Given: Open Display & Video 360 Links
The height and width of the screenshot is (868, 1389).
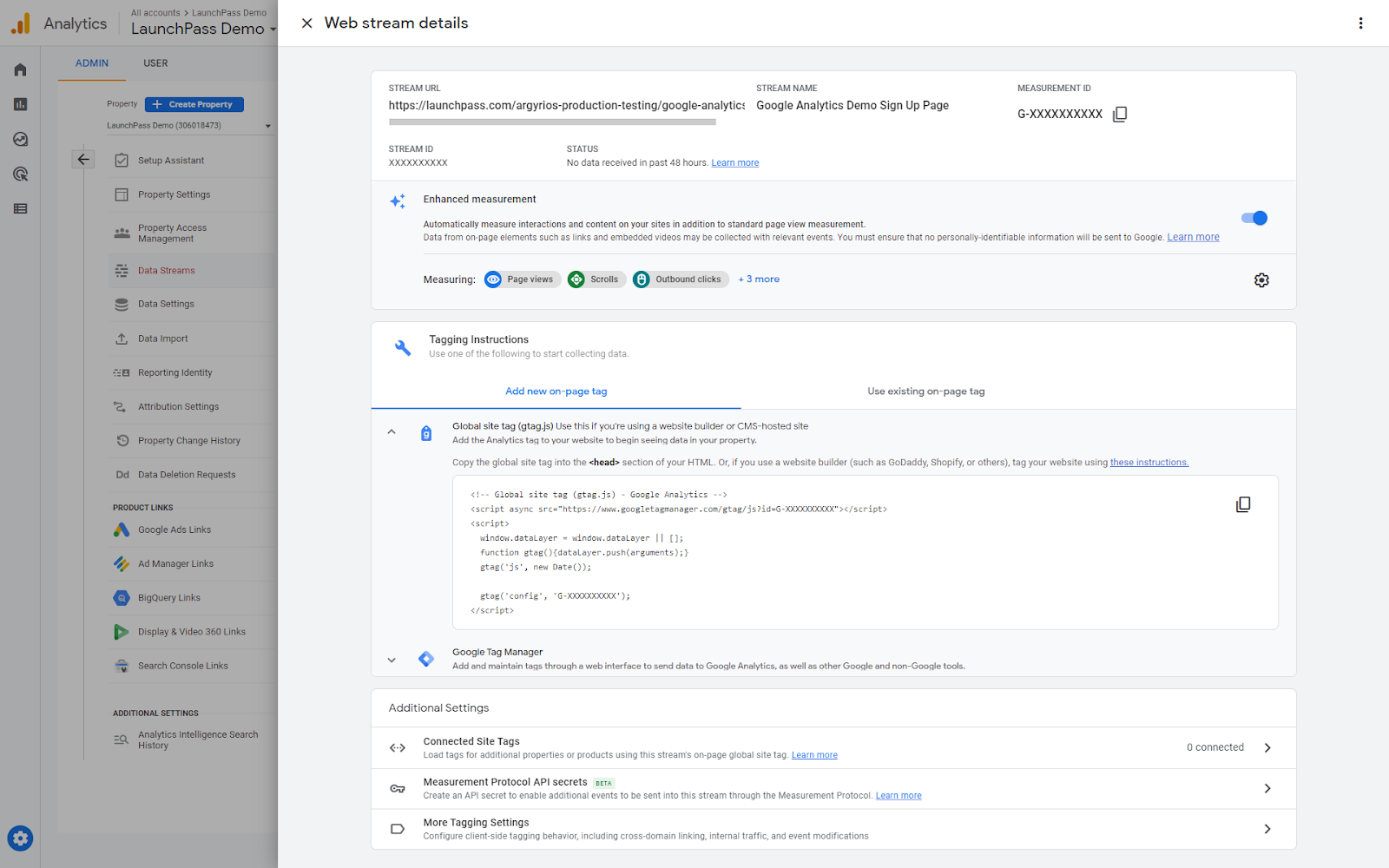Looking at the screenshot, I should (x=192, y=632).
